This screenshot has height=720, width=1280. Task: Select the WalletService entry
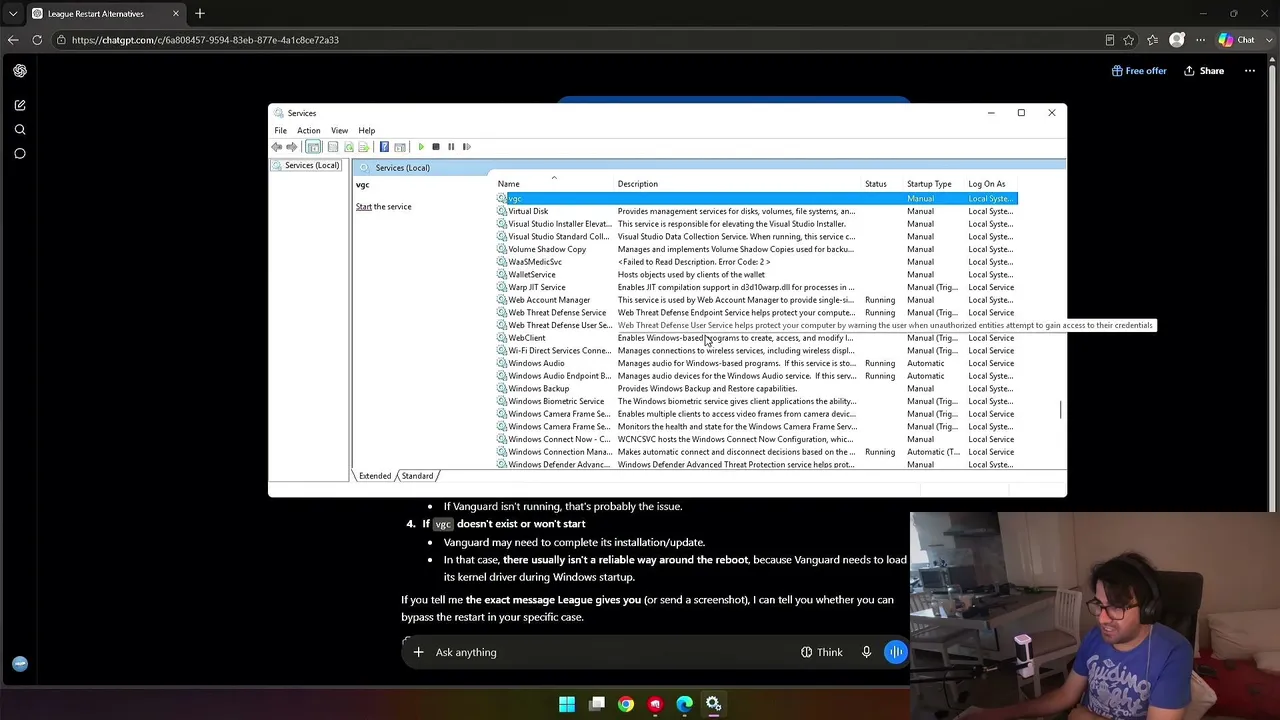tap(757, 275)
